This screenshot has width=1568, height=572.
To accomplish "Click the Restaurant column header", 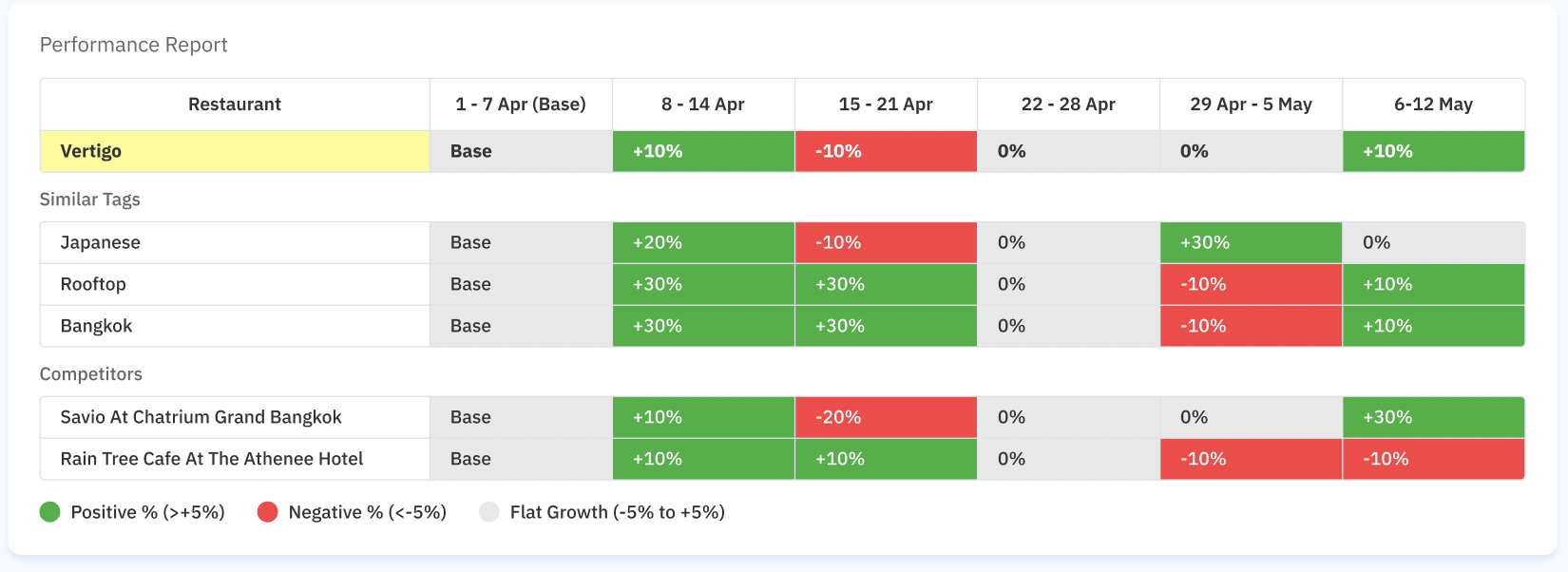I will (x=235, y=105).
